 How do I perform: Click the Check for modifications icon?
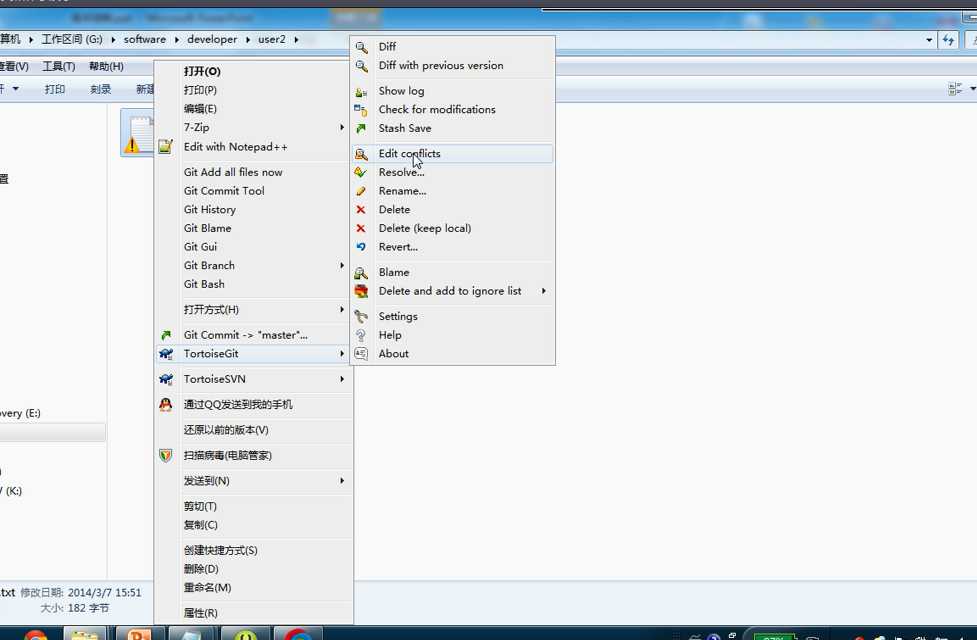[361, 110]
